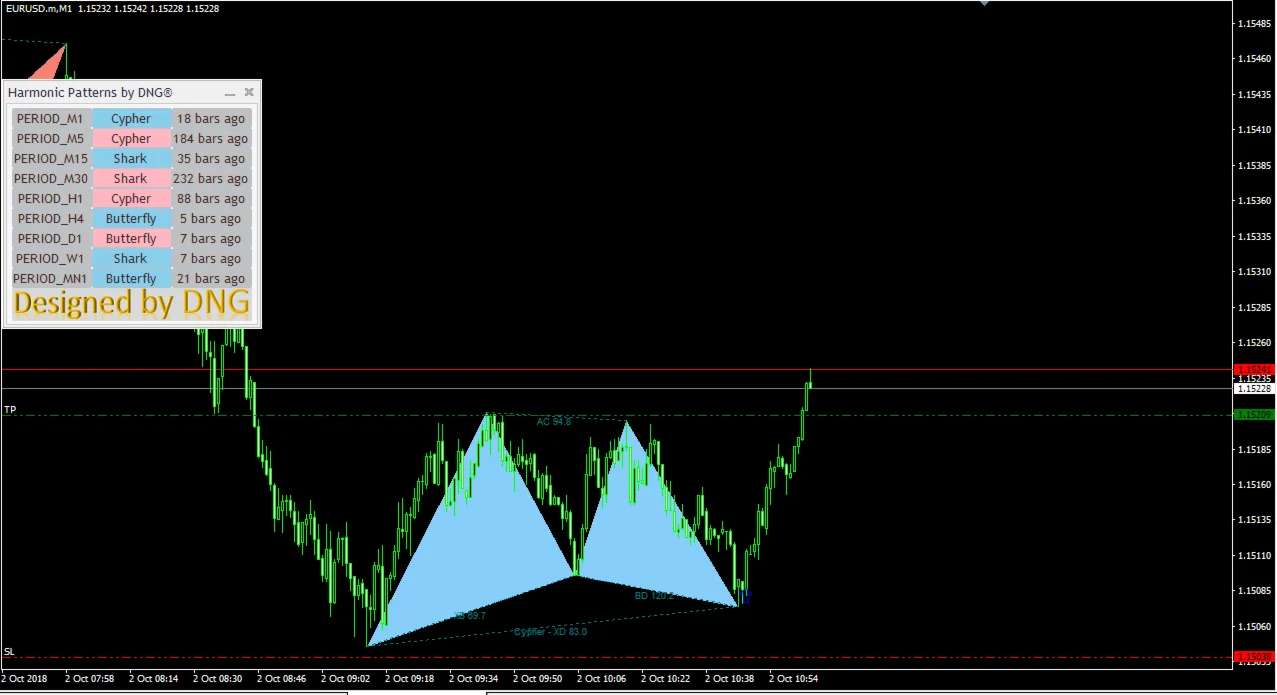Click the 'Cypher - XD 83.0' pattern label

551,632
